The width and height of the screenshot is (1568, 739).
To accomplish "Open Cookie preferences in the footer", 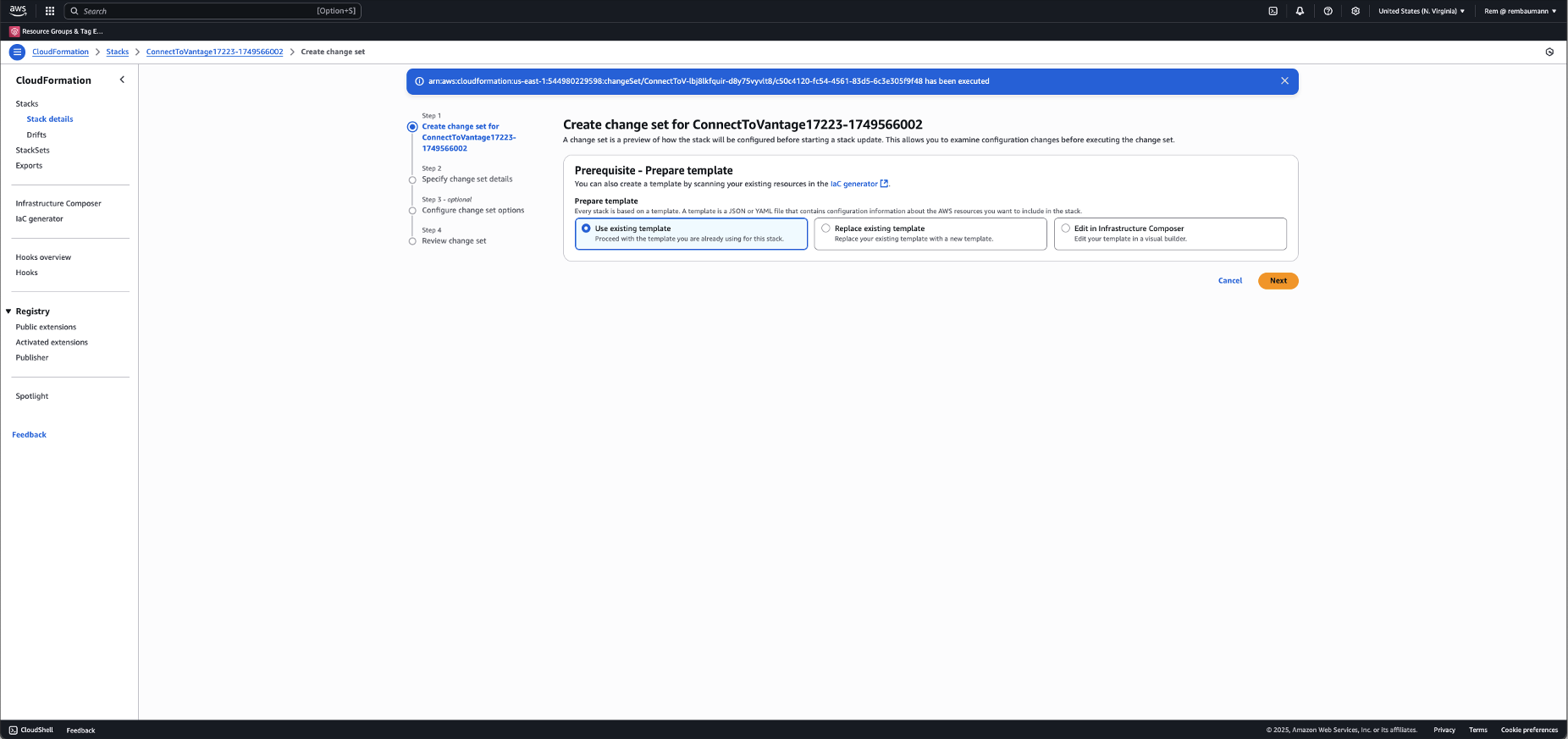I will 1529,730.
